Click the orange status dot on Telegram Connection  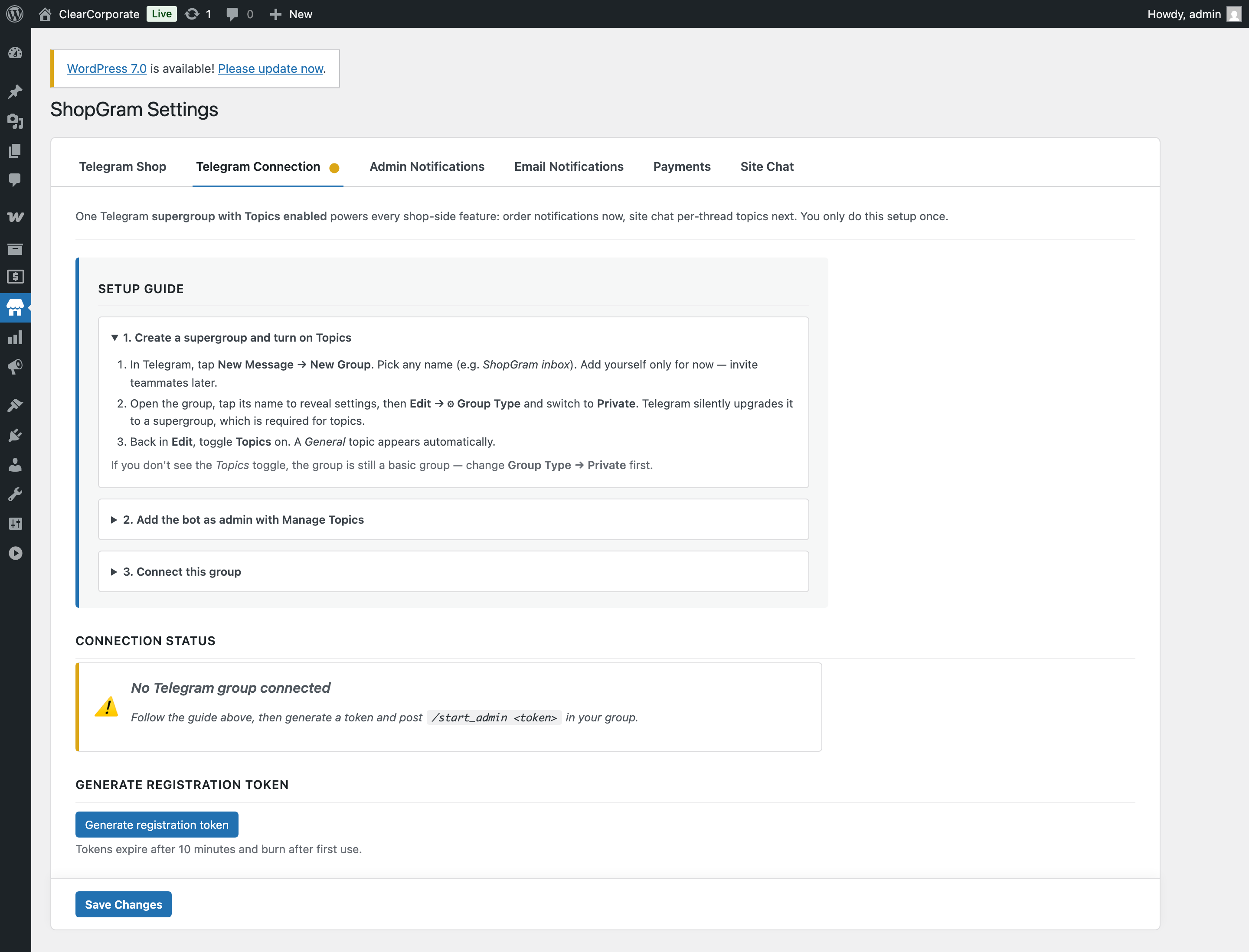pyautogui.click(x=334, y=168)
